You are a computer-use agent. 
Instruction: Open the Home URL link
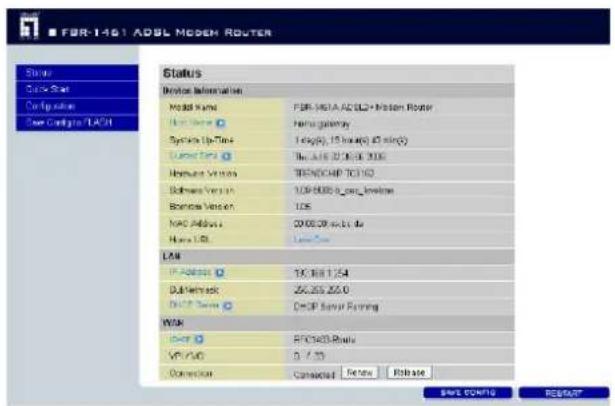[311, 240]
